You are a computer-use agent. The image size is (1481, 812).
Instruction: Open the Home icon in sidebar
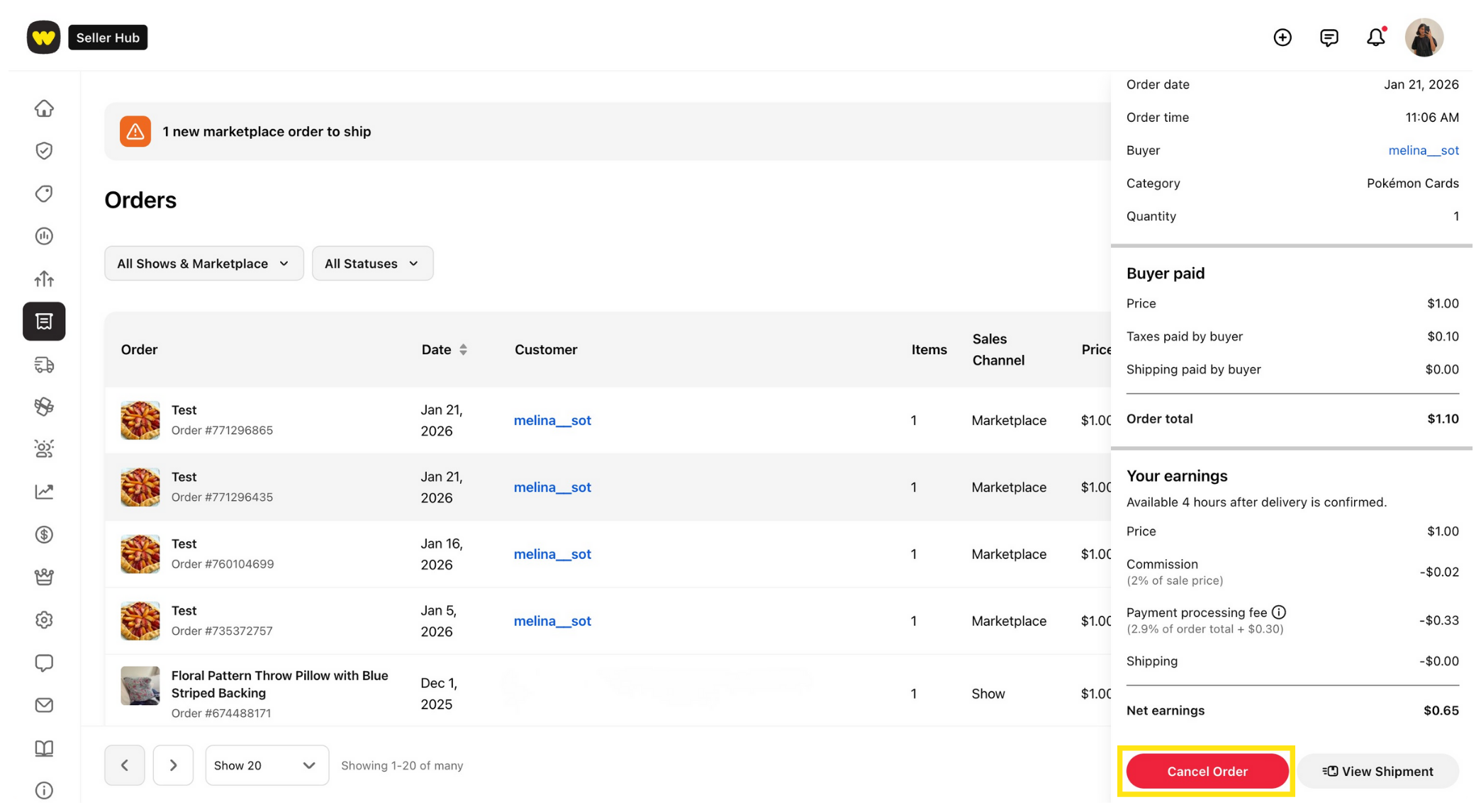[x=44, y=108]
